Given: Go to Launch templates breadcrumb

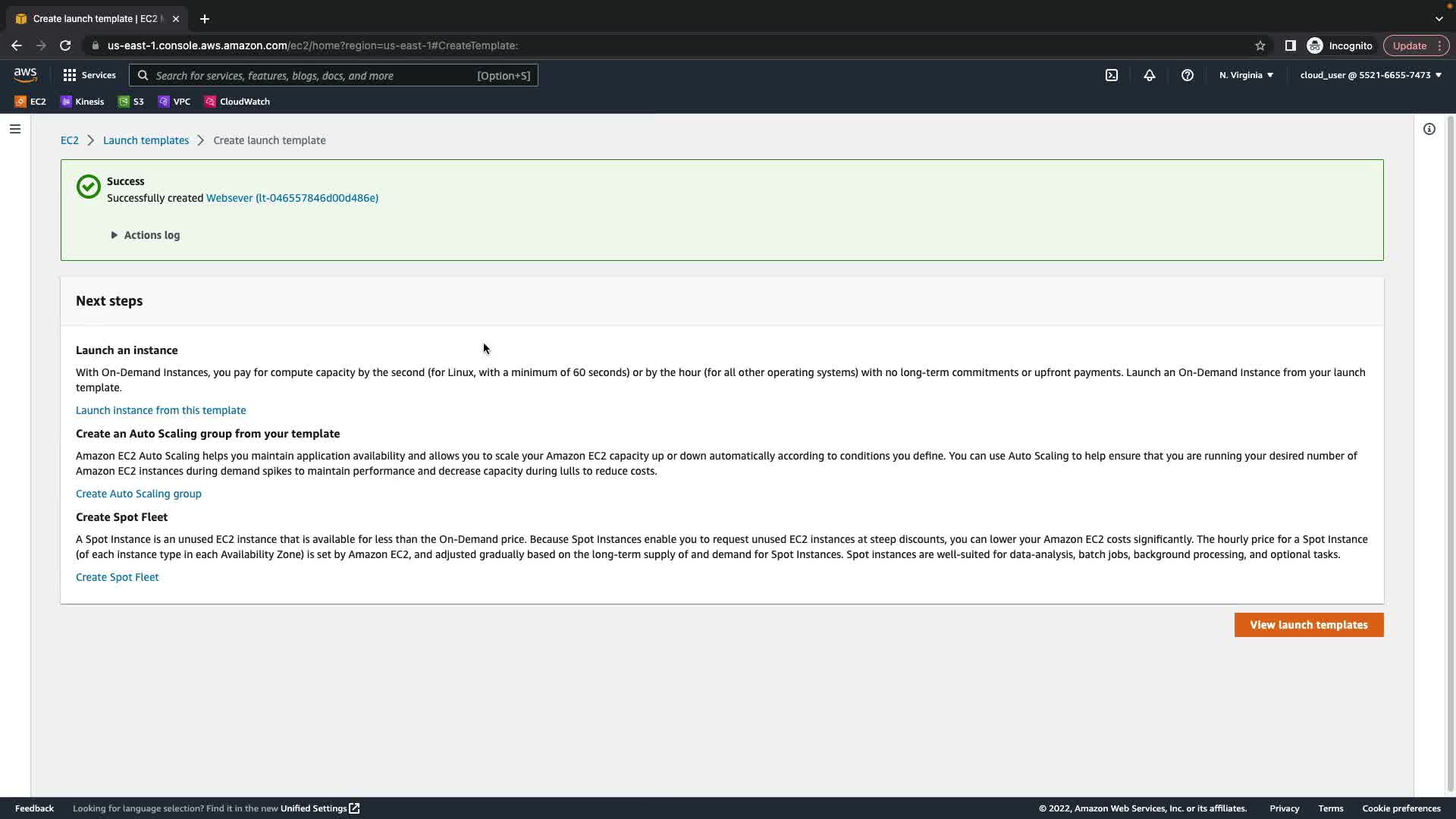Looking at the screenshot, I should click(146, 140).
